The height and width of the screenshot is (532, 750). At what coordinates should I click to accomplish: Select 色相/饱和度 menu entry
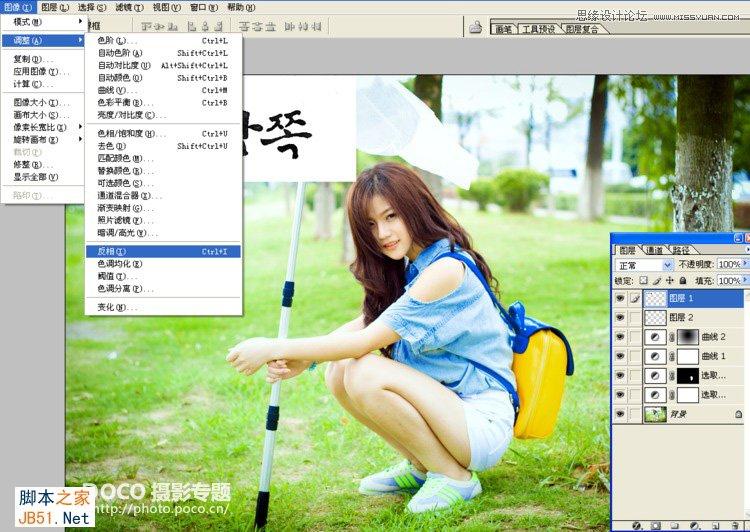pyautogui.click(x=163, y=133)
